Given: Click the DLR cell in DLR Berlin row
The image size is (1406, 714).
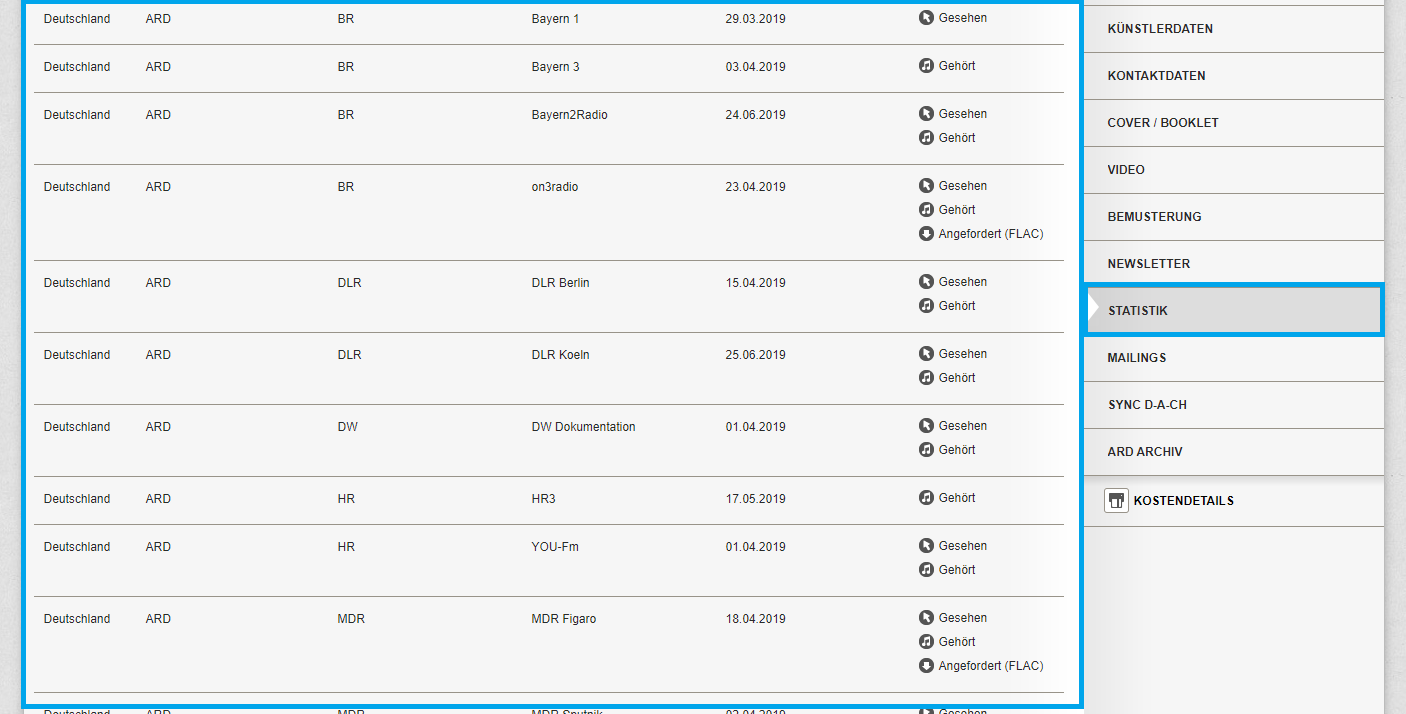Looking at the screenshot, I should [349, 283].
